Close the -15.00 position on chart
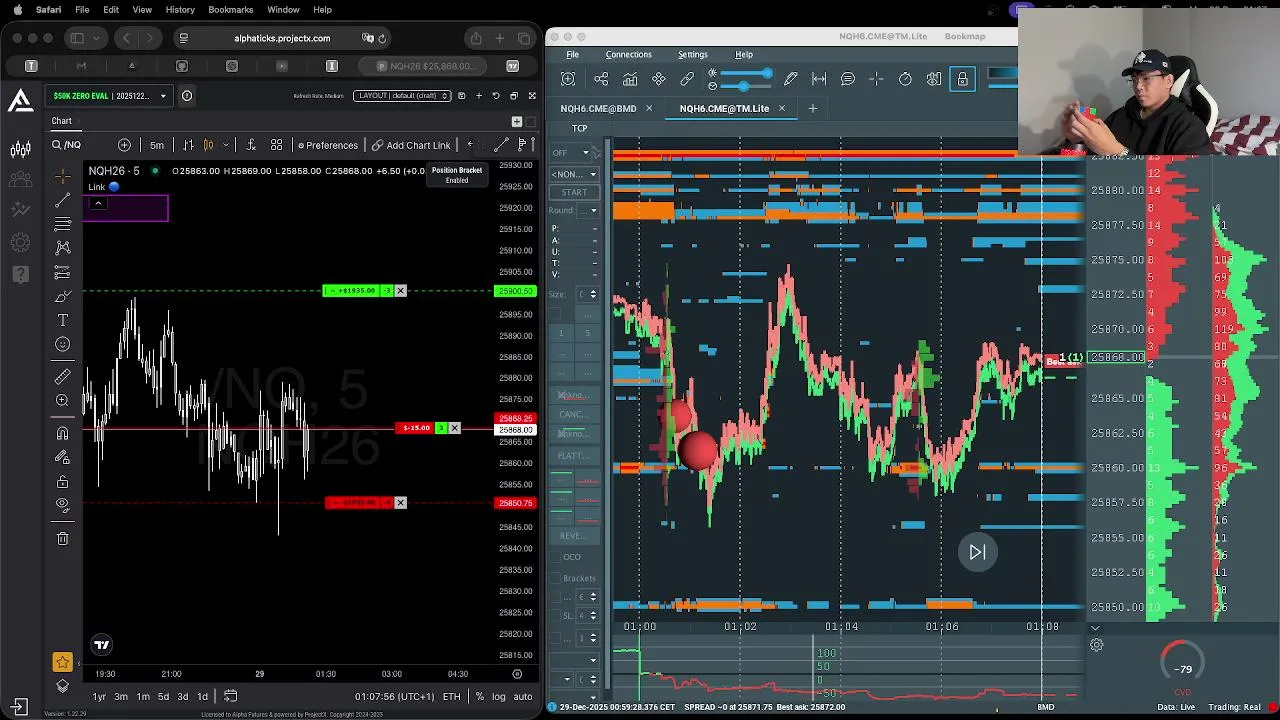1280x720 pixels. pyautogui.click(x=454, y=428)
